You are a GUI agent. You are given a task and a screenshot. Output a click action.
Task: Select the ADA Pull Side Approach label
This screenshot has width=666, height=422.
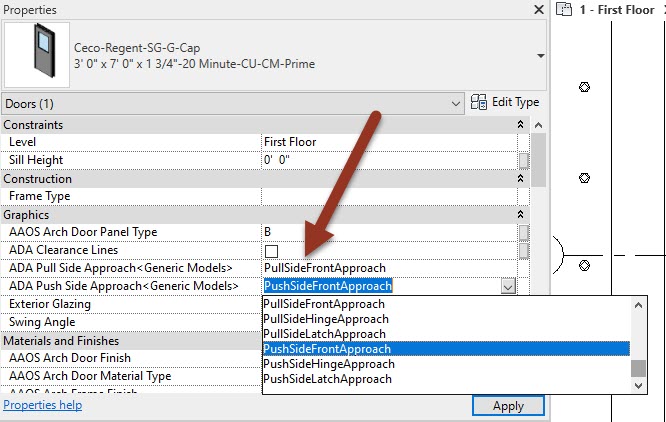[121, 268]
